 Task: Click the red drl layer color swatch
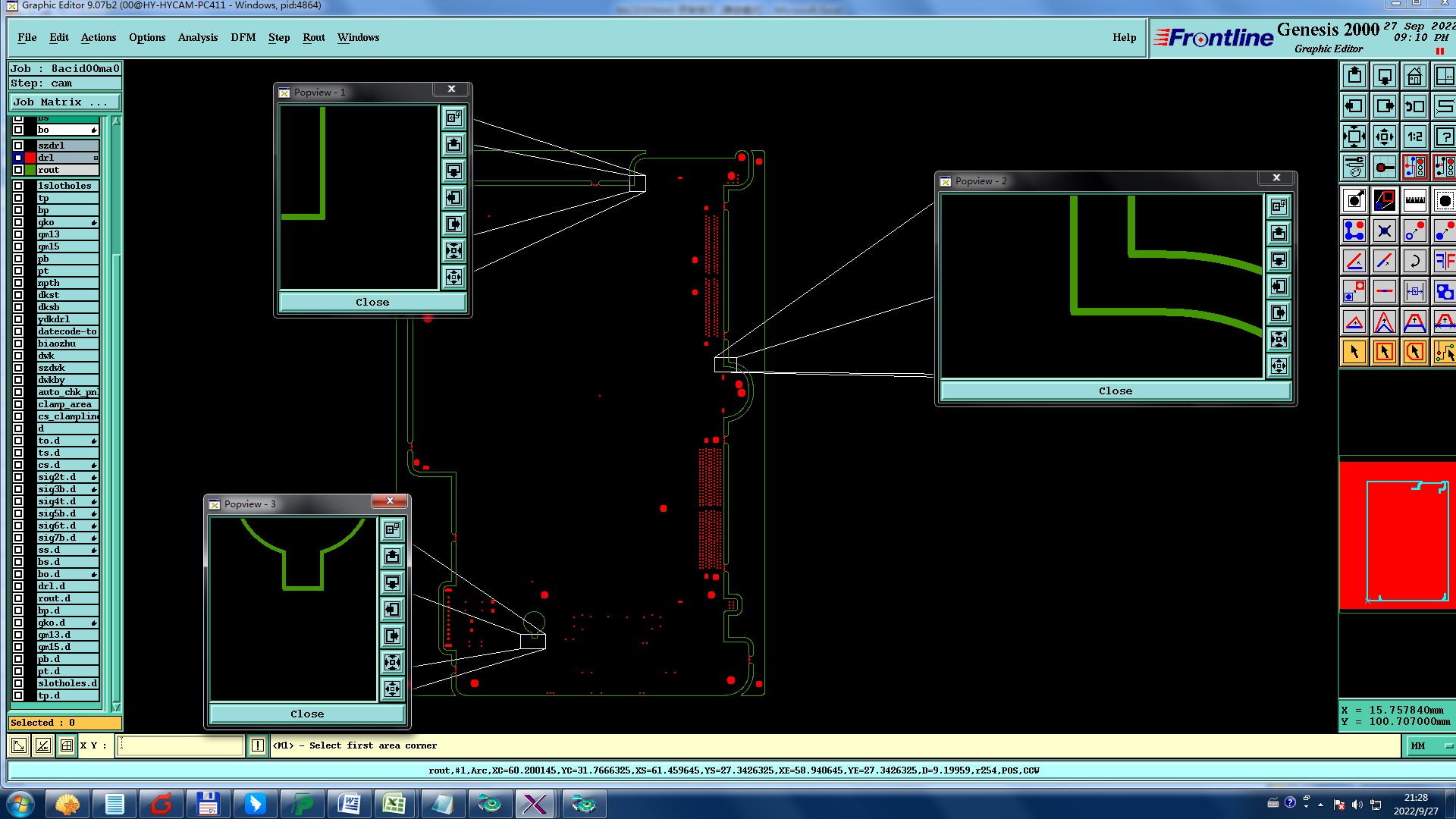point(30,158)
